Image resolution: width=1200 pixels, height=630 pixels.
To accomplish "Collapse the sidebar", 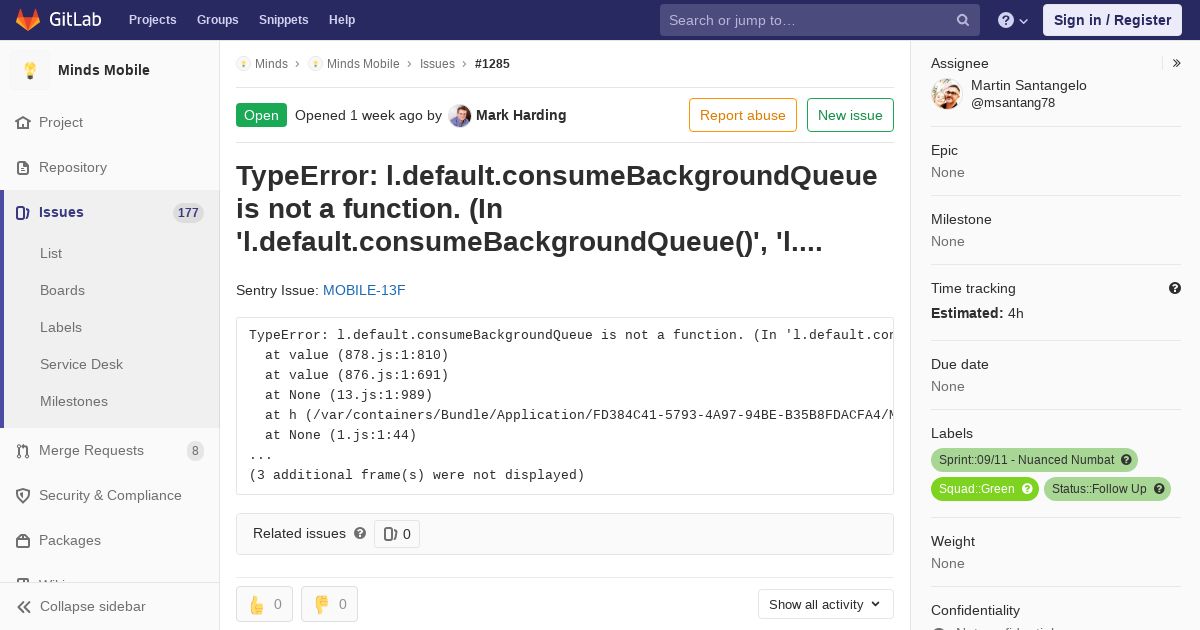I will 109,606.
